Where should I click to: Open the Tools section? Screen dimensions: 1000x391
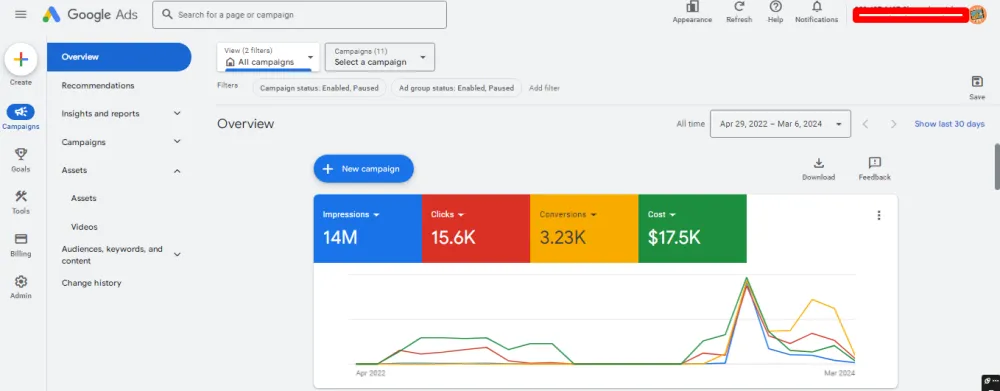coord(20,202)
